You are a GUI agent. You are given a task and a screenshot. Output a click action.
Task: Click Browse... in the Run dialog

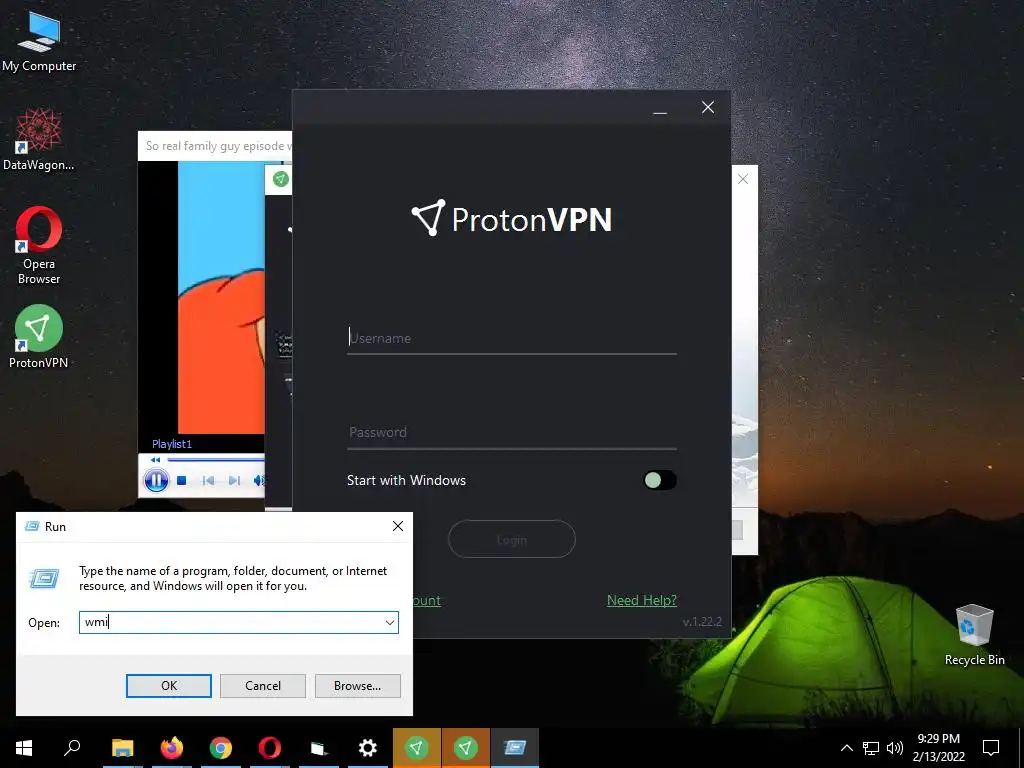point(357,686)
